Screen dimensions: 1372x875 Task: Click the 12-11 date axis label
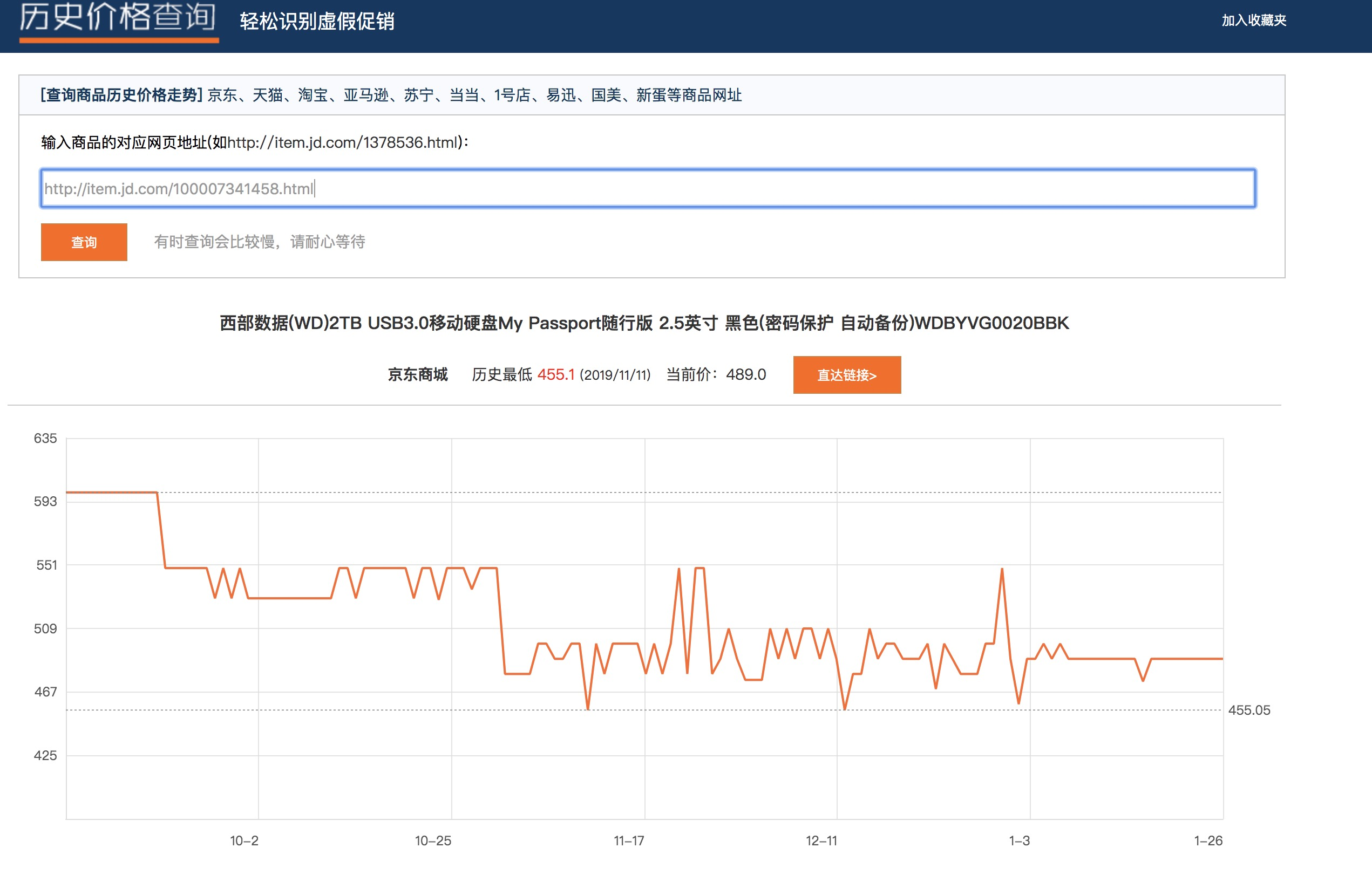point(821,841)
